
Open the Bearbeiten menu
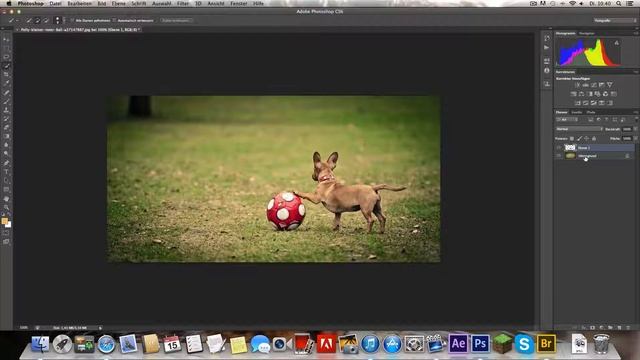(x=80, y=3)
